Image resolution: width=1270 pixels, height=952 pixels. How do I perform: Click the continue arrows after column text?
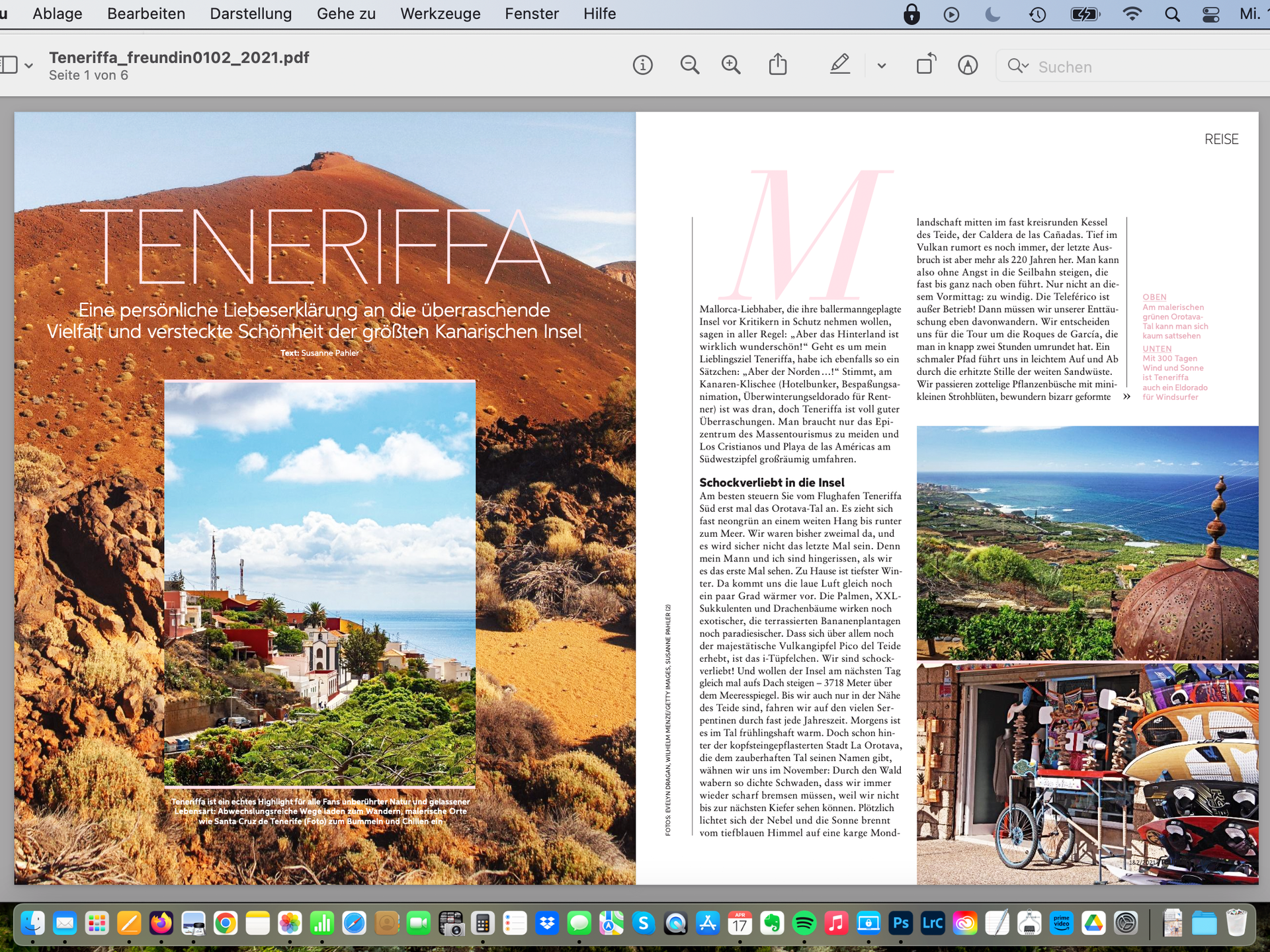[1126, 397]
